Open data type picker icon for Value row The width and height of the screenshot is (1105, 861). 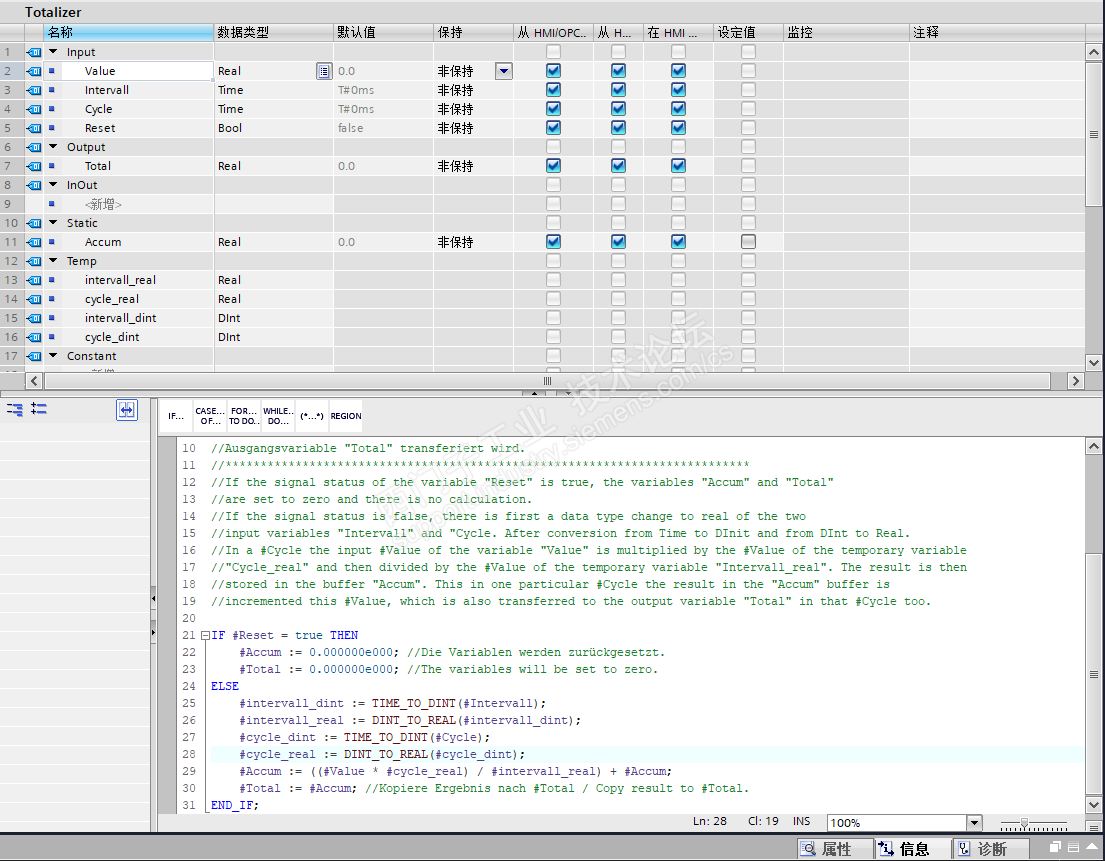pyautogui.click(x=323, y=71)
